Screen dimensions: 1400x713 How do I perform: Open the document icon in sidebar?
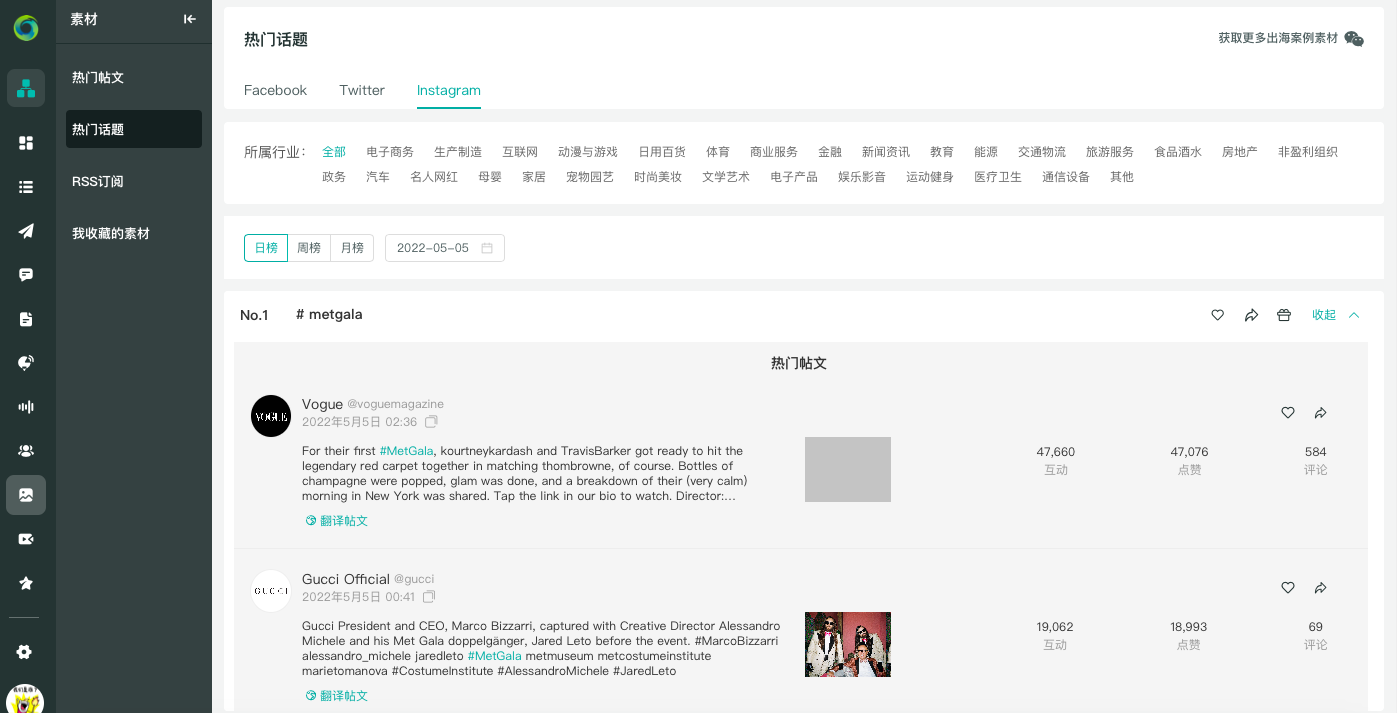(x=26, y=319)
